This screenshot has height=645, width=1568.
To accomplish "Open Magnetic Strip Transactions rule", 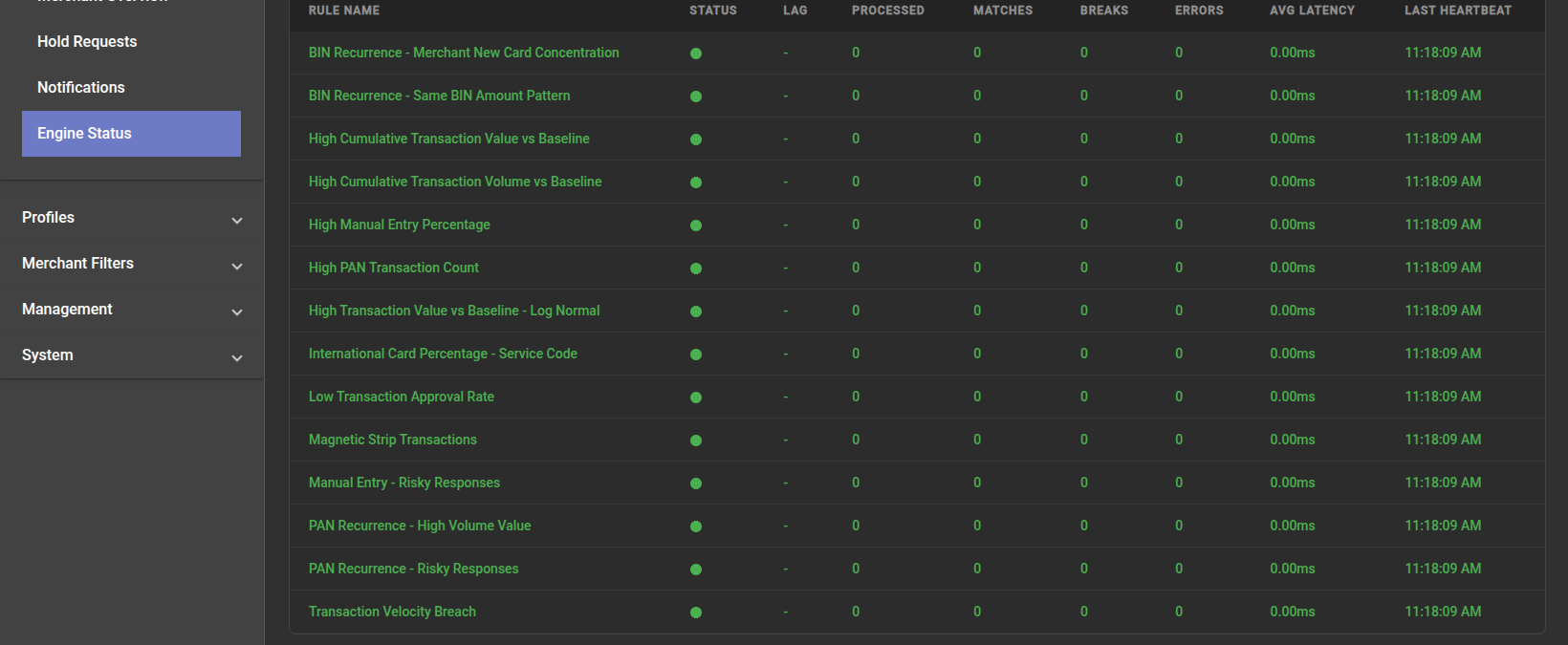I will [392, 440].
